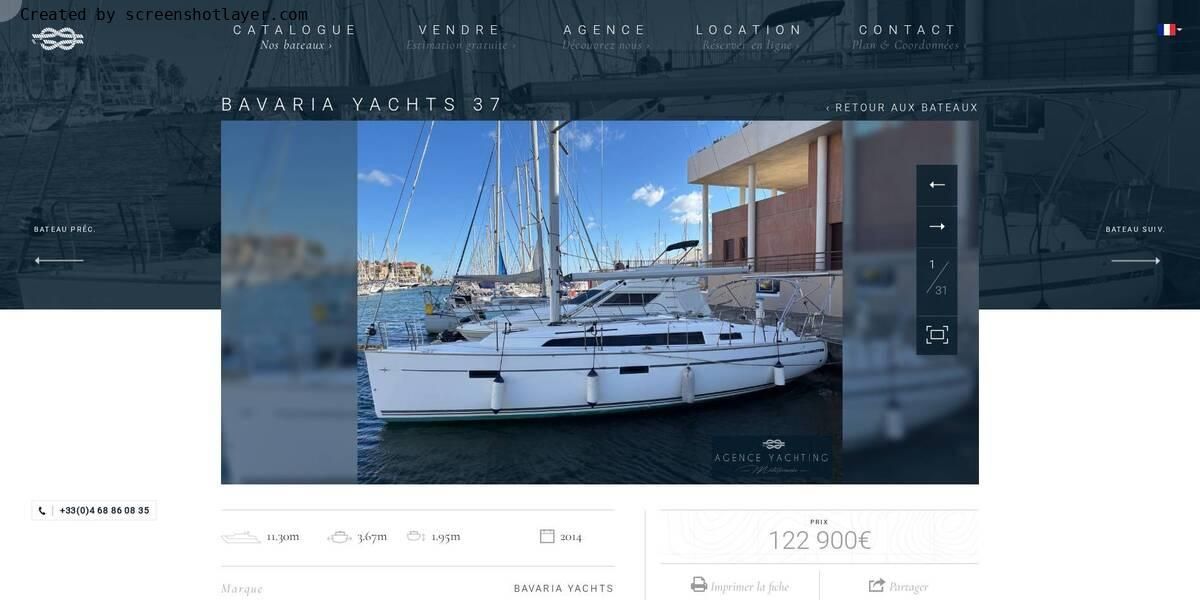Image resolution: width=1200 pixels, height=600 pixels.
Task: Open the fullscreen gallery view icon
Action: 937,335
